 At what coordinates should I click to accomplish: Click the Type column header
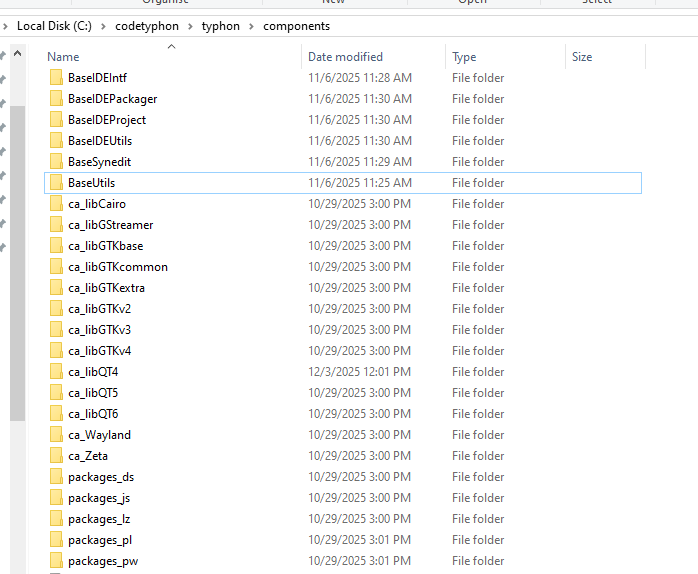[464, 57]
